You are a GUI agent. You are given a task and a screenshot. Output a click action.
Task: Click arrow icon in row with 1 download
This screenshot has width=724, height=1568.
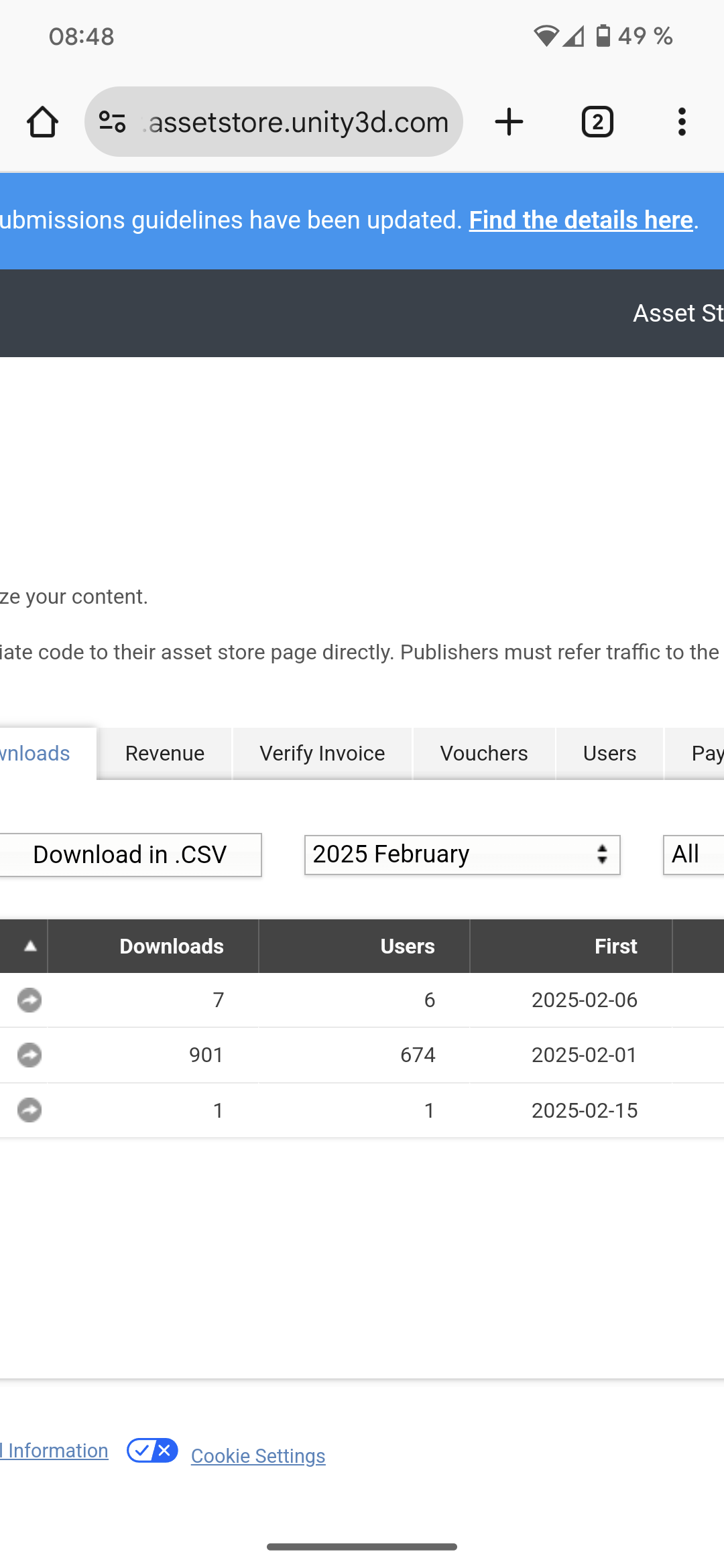(x=29, y=1110)
